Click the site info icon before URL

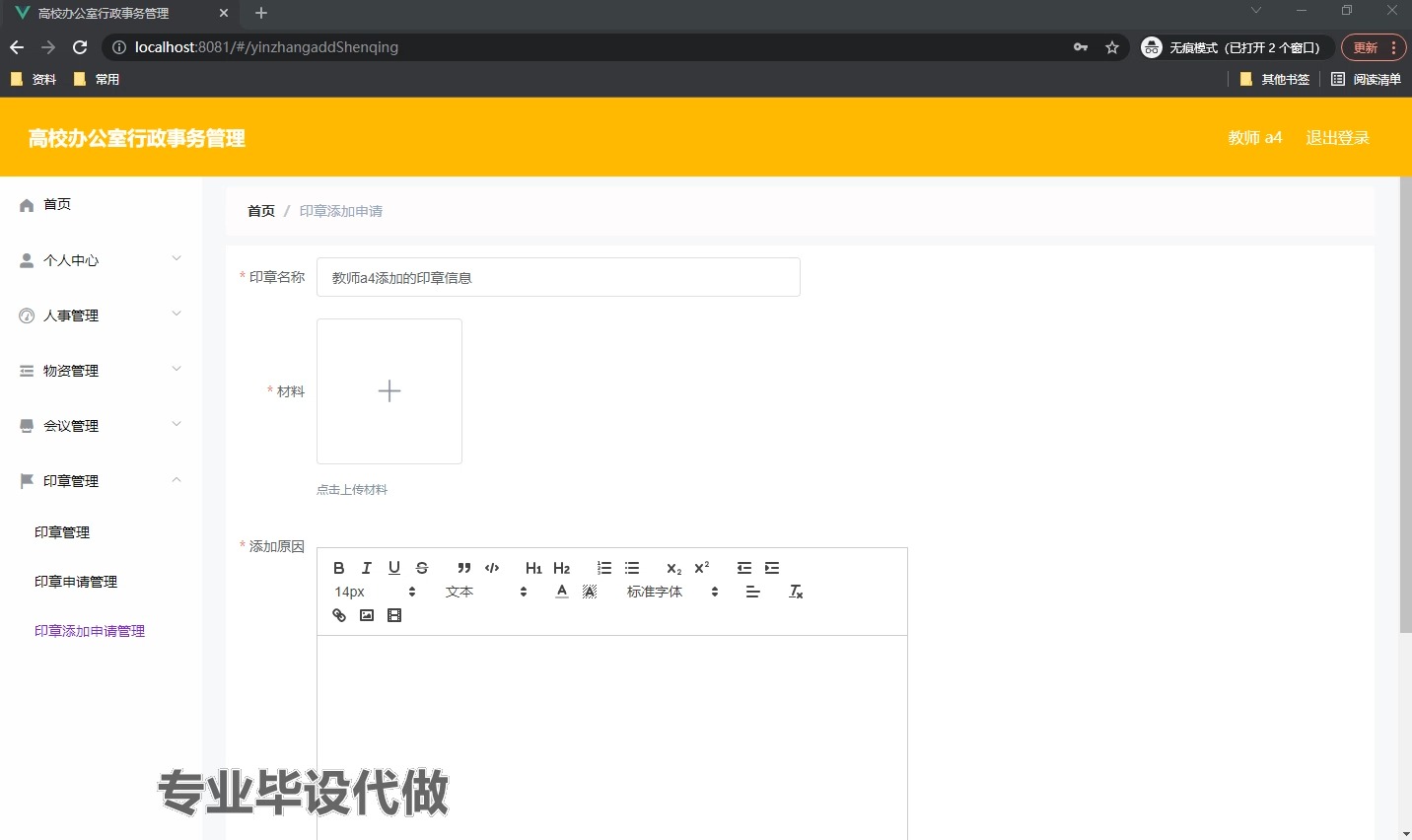(118, 47)
